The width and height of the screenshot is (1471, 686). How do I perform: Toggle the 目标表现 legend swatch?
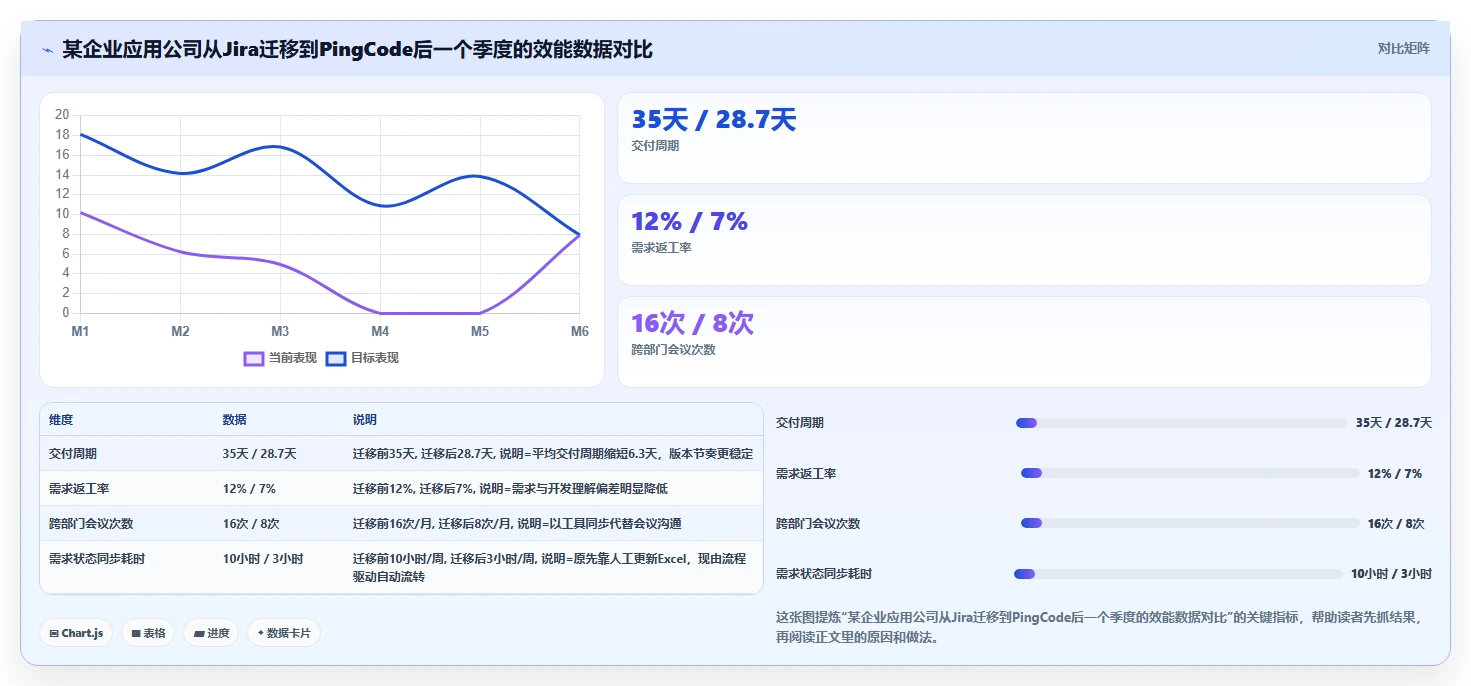click(x=336, y=358)
